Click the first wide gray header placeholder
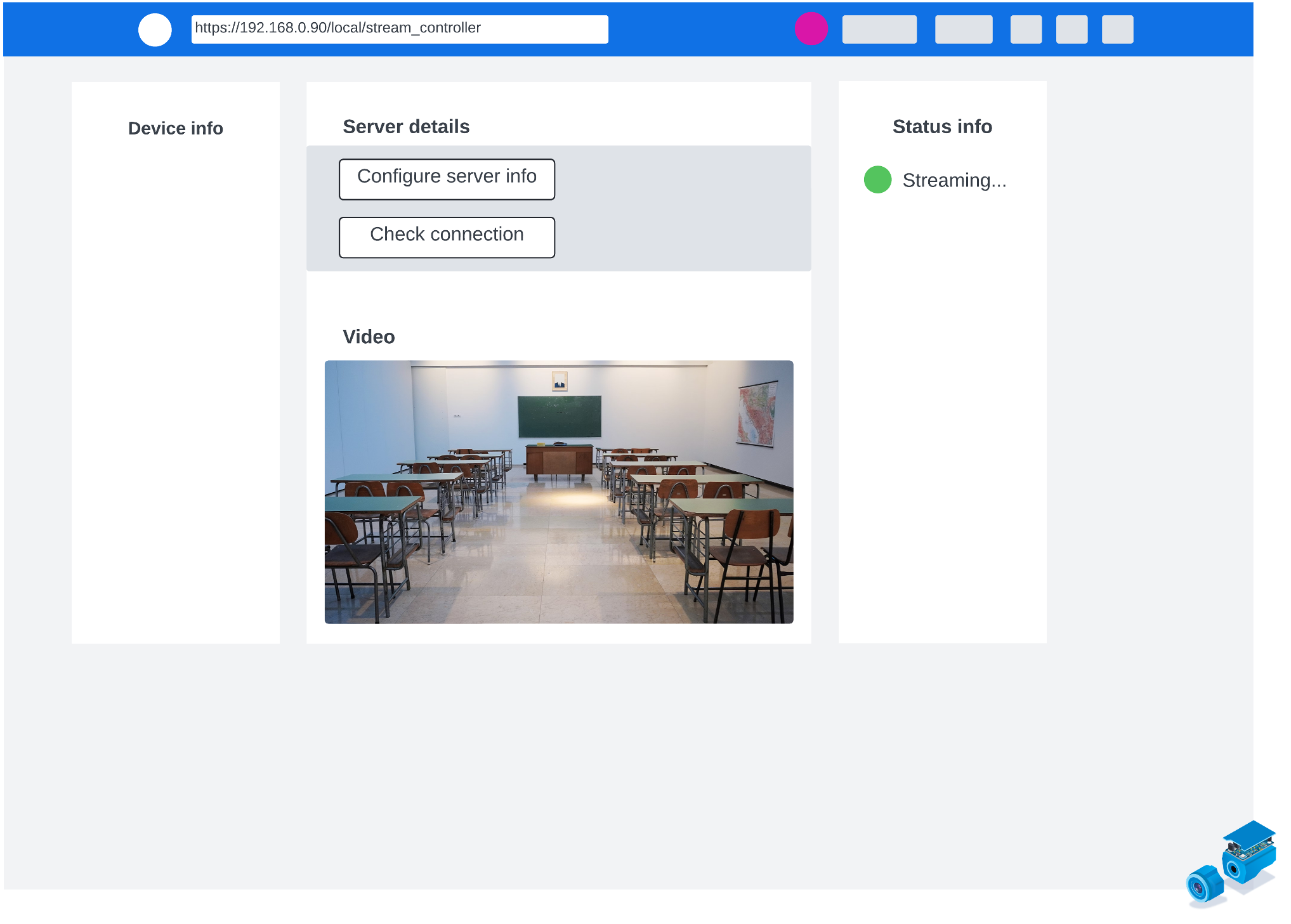 [879, 29]
